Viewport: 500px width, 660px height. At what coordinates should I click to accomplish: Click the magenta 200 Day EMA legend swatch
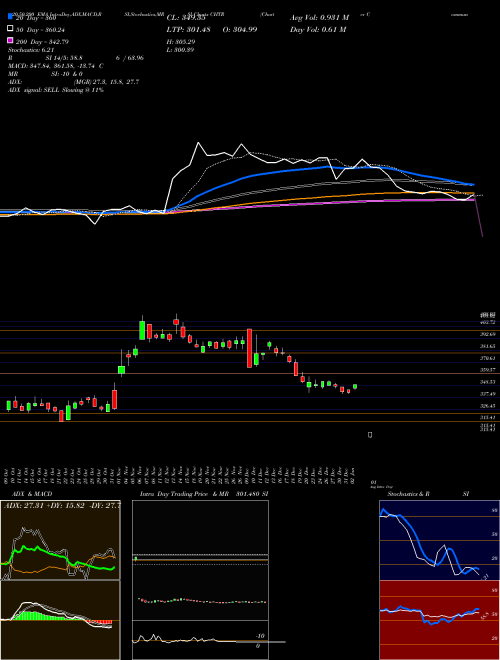pos(10,41)
